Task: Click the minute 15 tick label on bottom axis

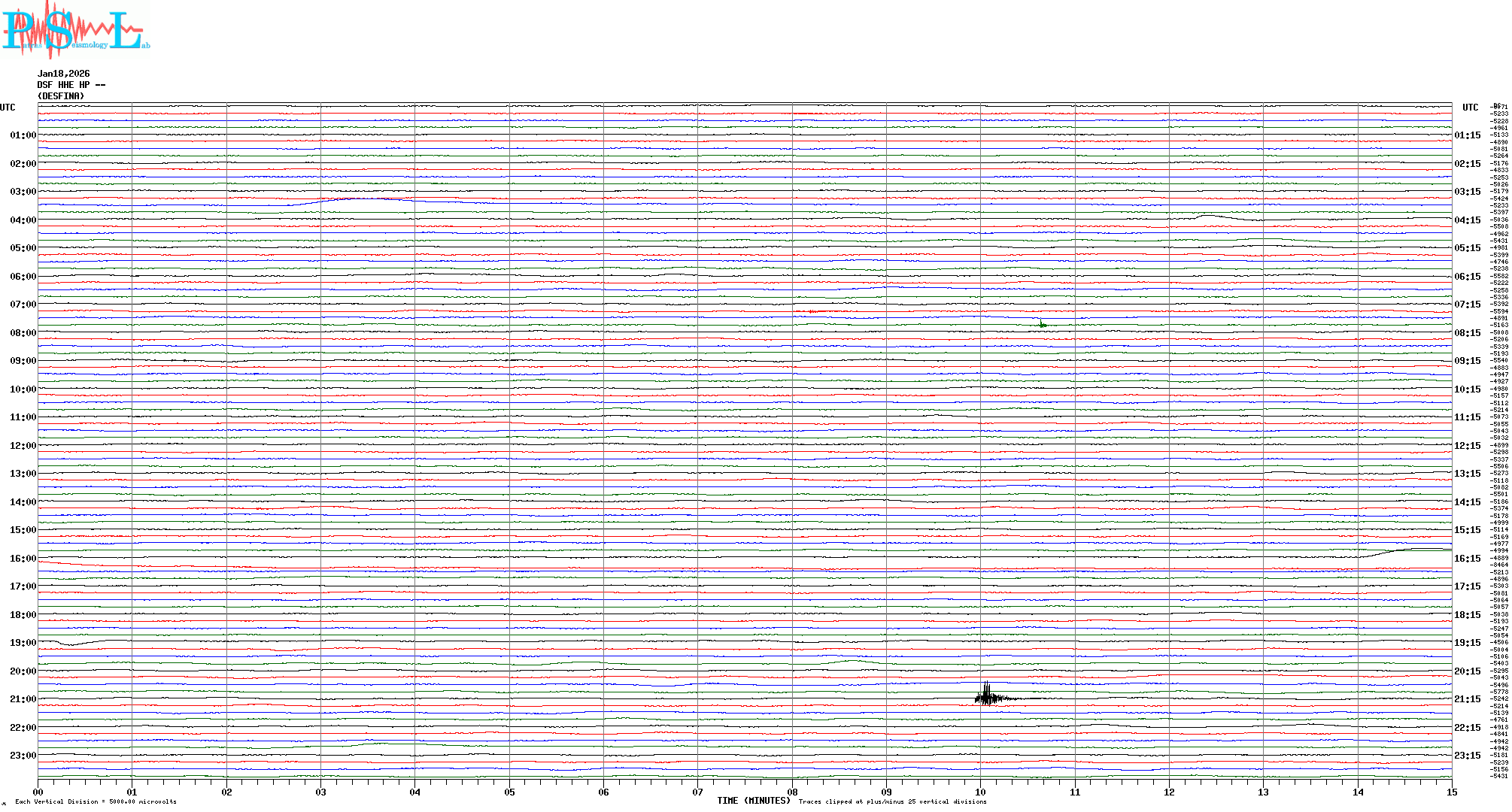Action: [1451, 792]
